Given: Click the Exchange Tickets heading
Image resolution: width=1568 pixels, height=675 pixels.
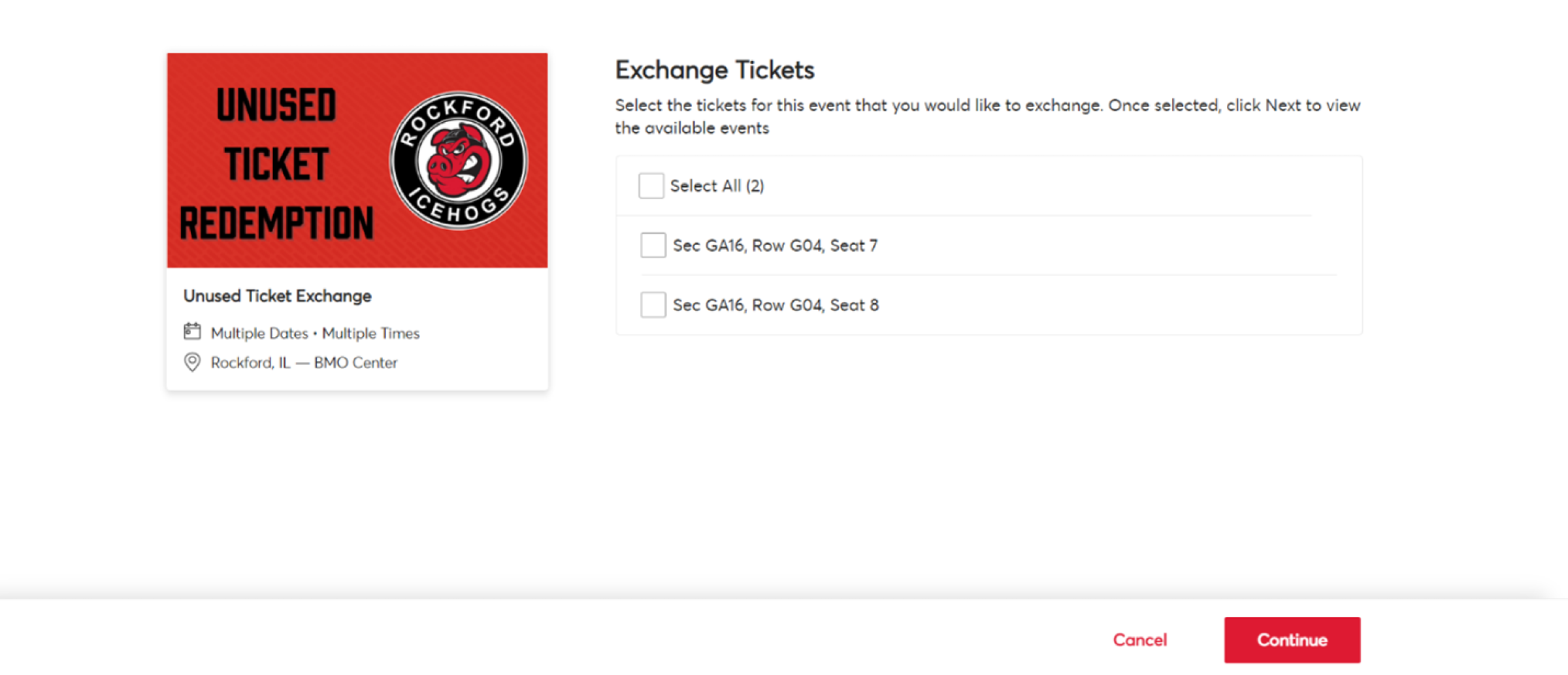Looking at the screenshot, I should pyautogui.click(x=715, y=70).
